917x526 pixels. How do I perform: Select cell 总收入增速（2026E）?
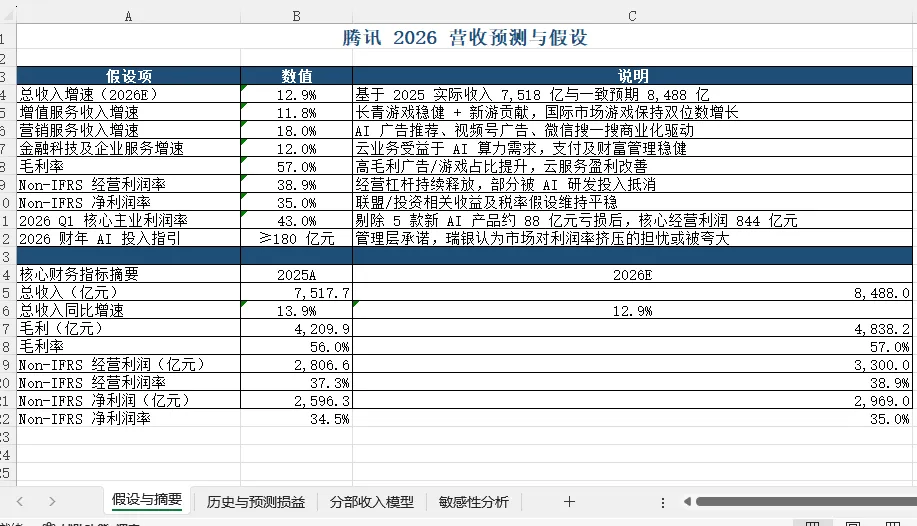click(x=129, y=94)
